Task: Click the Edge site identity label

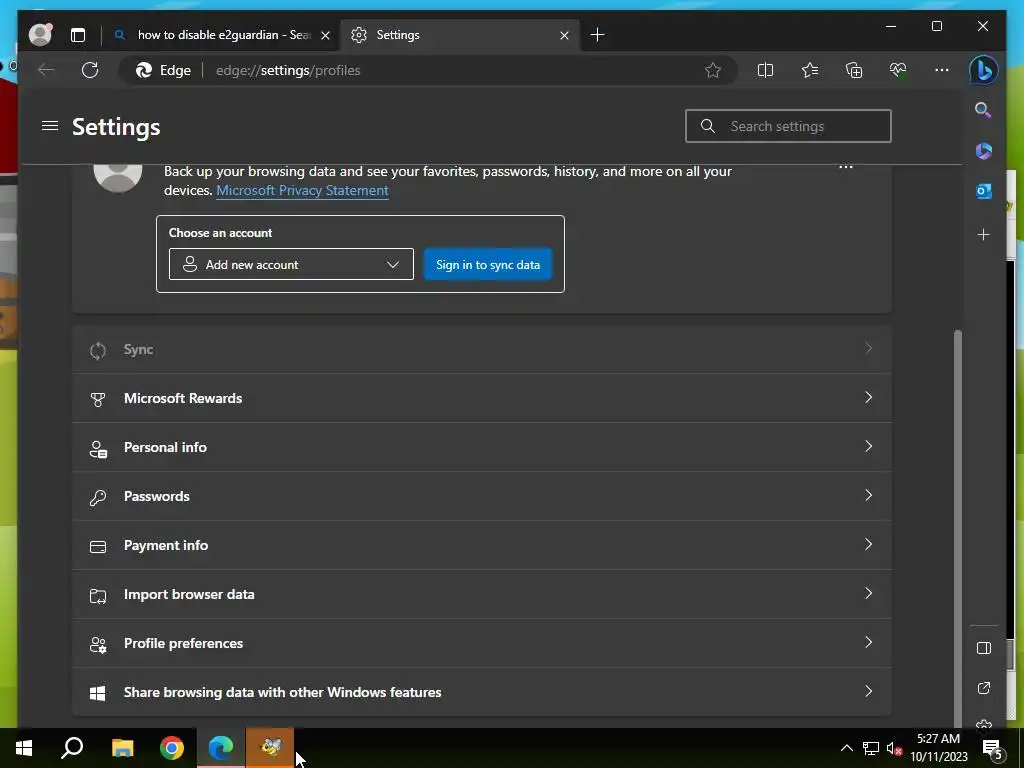Action: [x=163, y=71]
